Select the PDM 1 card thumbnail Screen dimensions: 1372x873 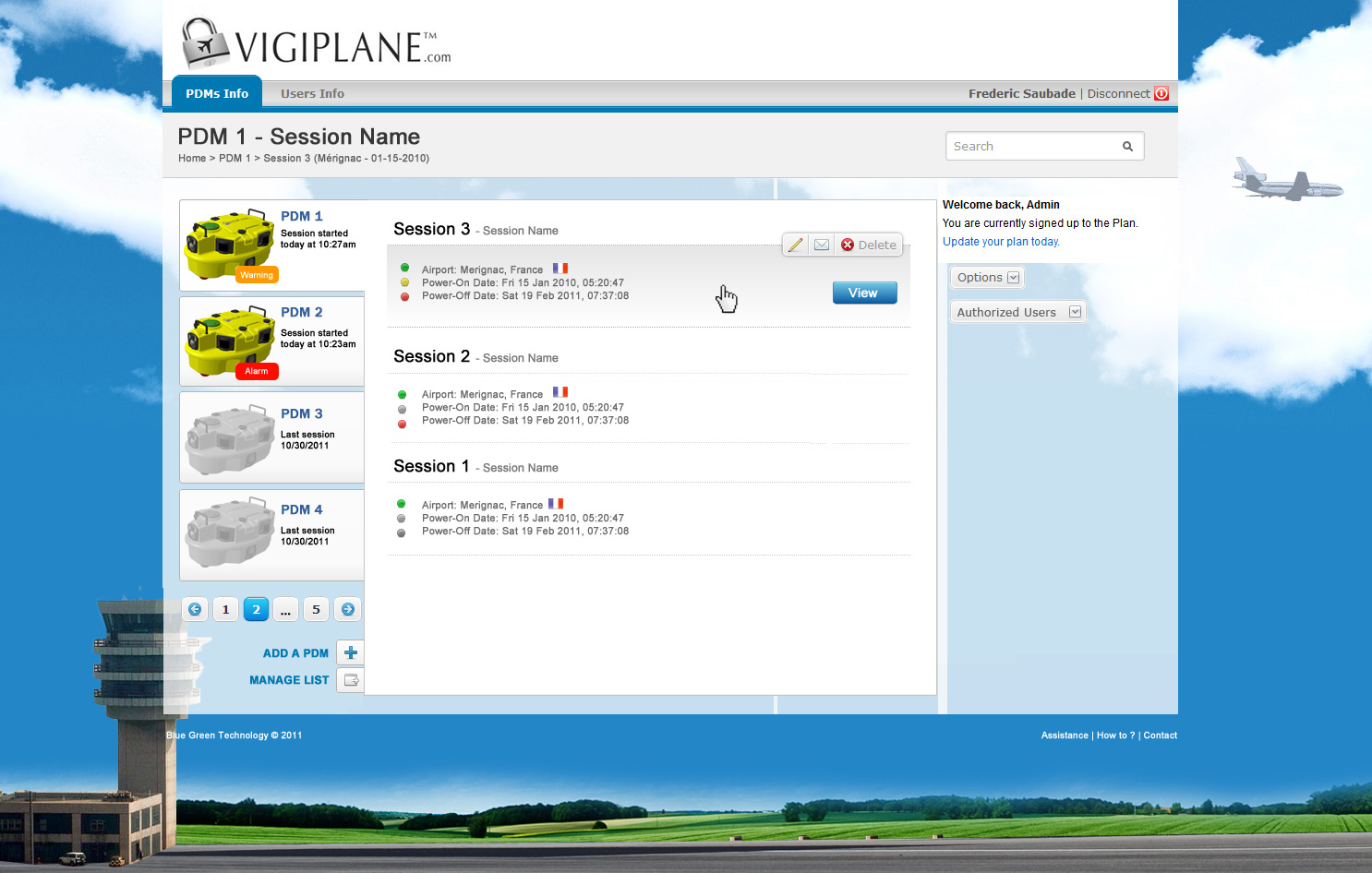[x=229, y=244]
